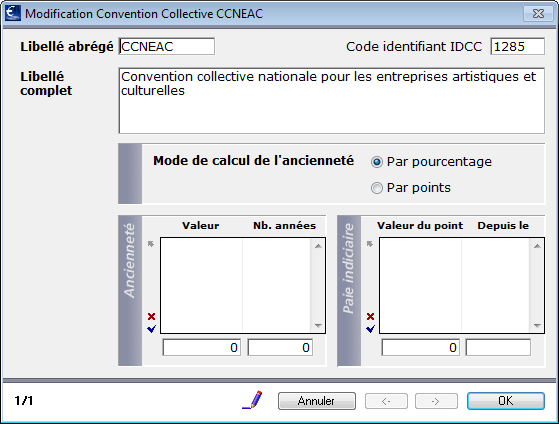
Task: Click the application logo icon in title bar
Action: coord(13,14)
